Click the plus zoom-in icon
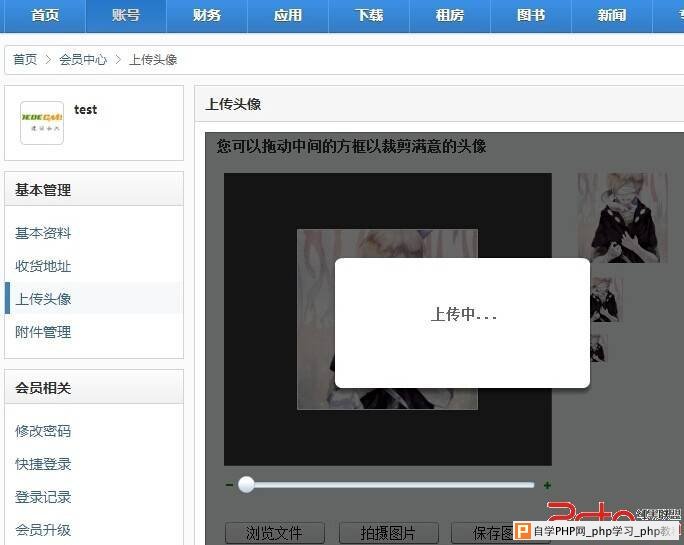 [x=547, y=485]
